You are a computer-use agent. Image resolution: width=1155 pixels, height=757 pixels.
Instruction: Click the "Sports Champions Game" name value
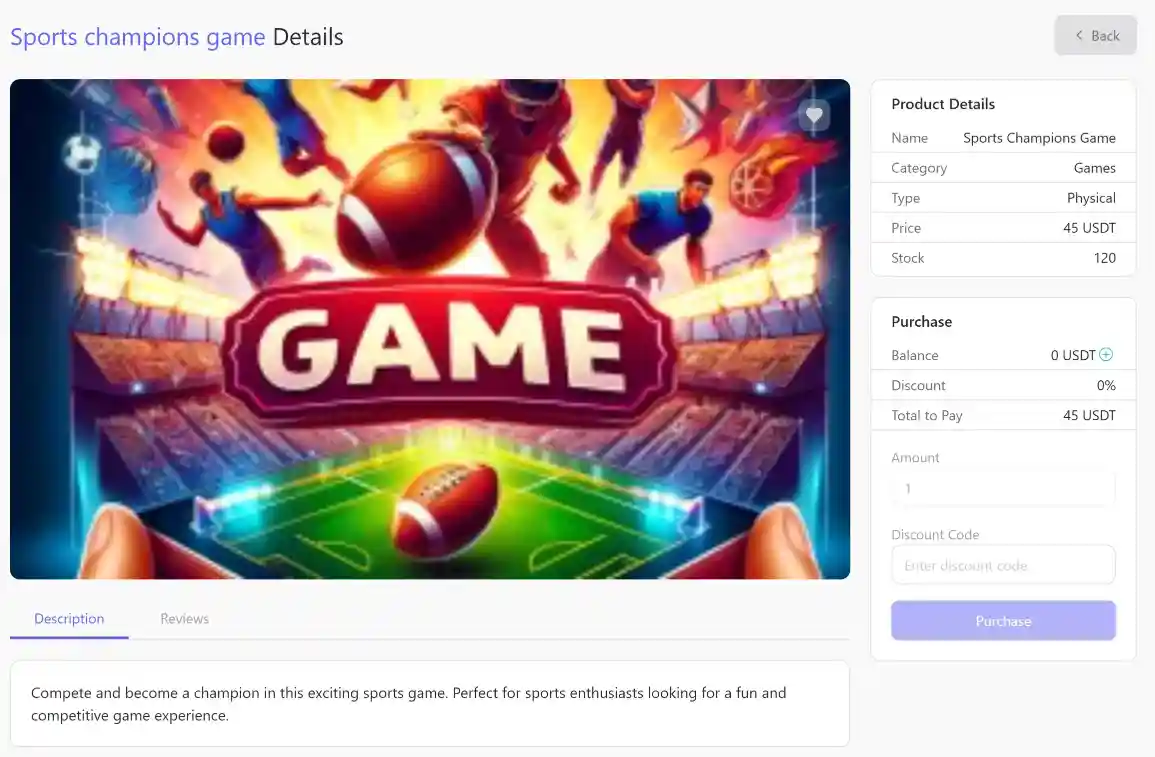(1039, 138)
